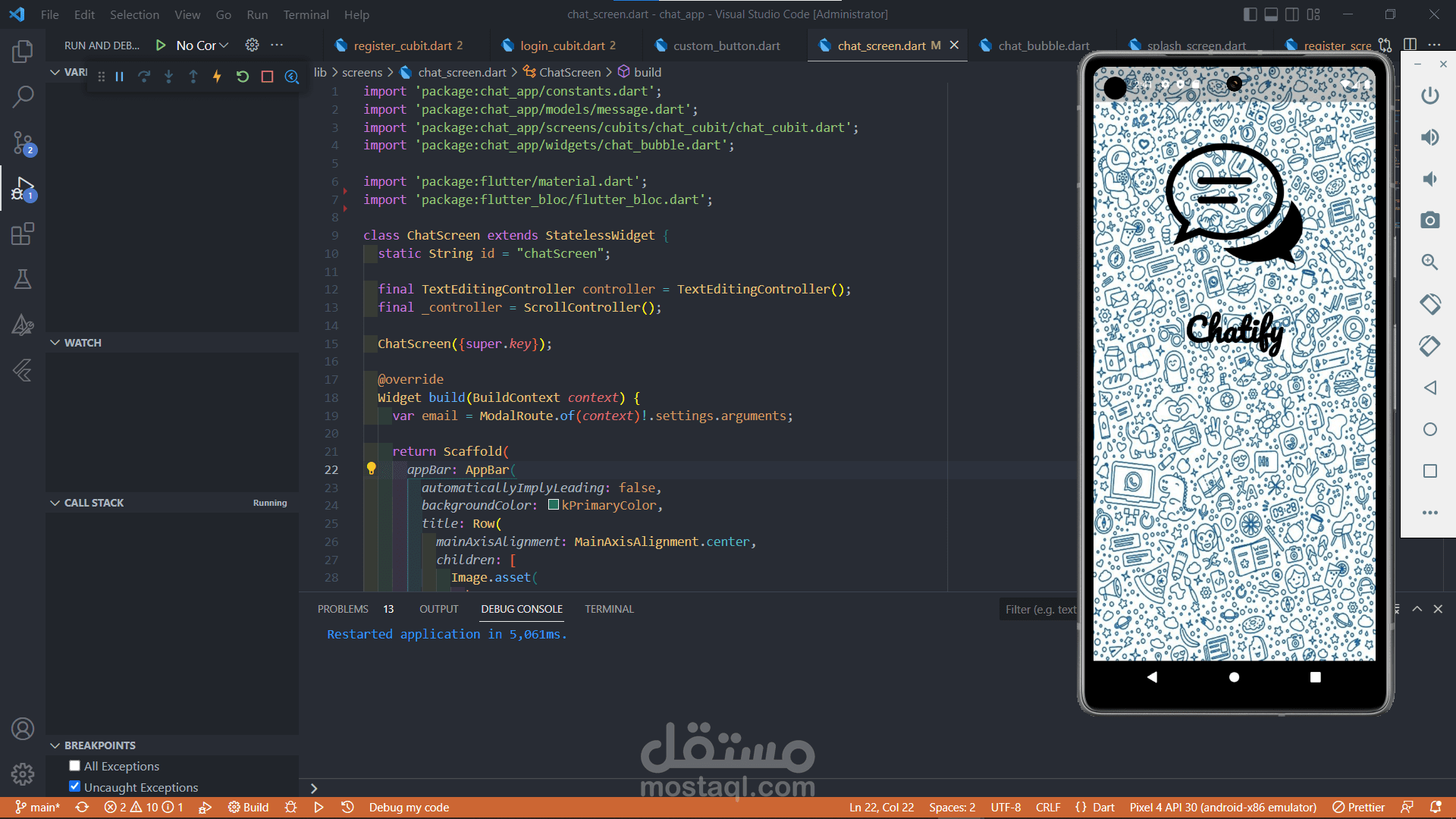
Task: Open the debug launch configuration dropdown
Action: click(x=202, y=45)
